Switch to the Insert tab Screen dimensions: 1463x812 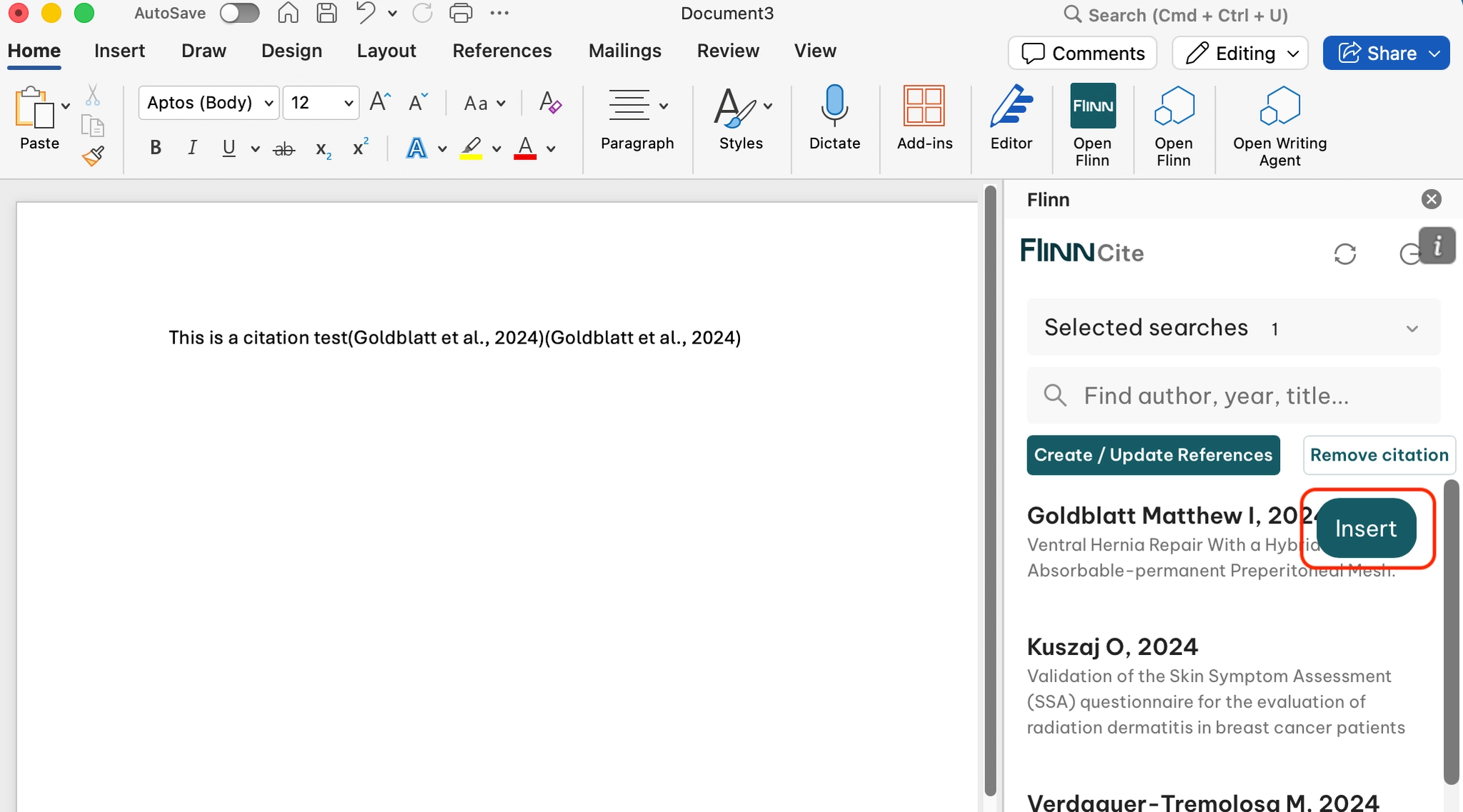(119, 51)
